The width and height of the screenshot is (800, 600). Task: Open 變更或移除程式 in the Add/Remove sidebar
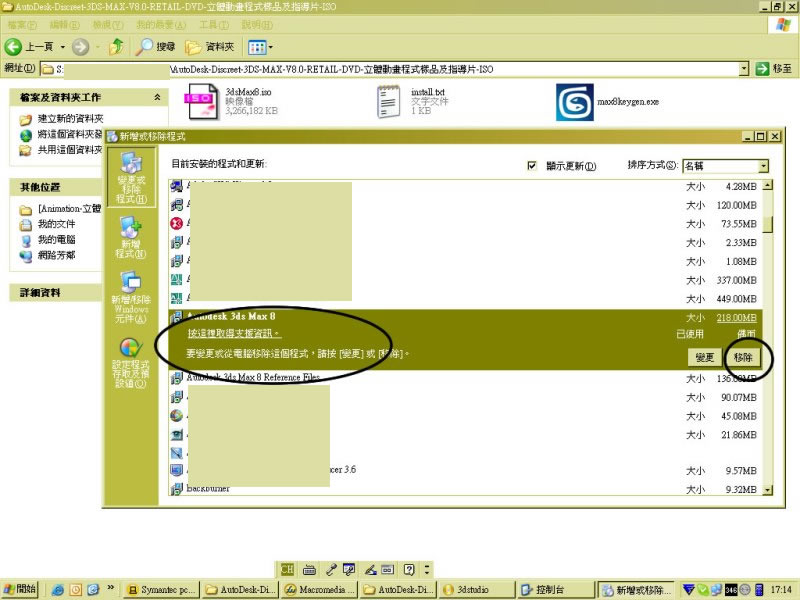click(132, 178)
